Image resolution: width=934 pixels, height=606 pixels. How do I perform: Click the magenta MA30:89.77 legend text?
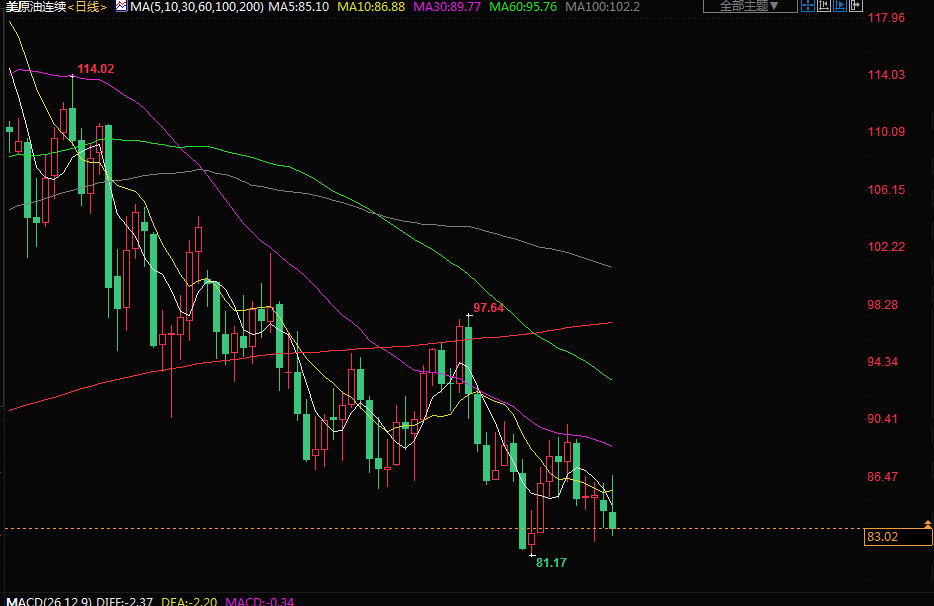[447, 7]
